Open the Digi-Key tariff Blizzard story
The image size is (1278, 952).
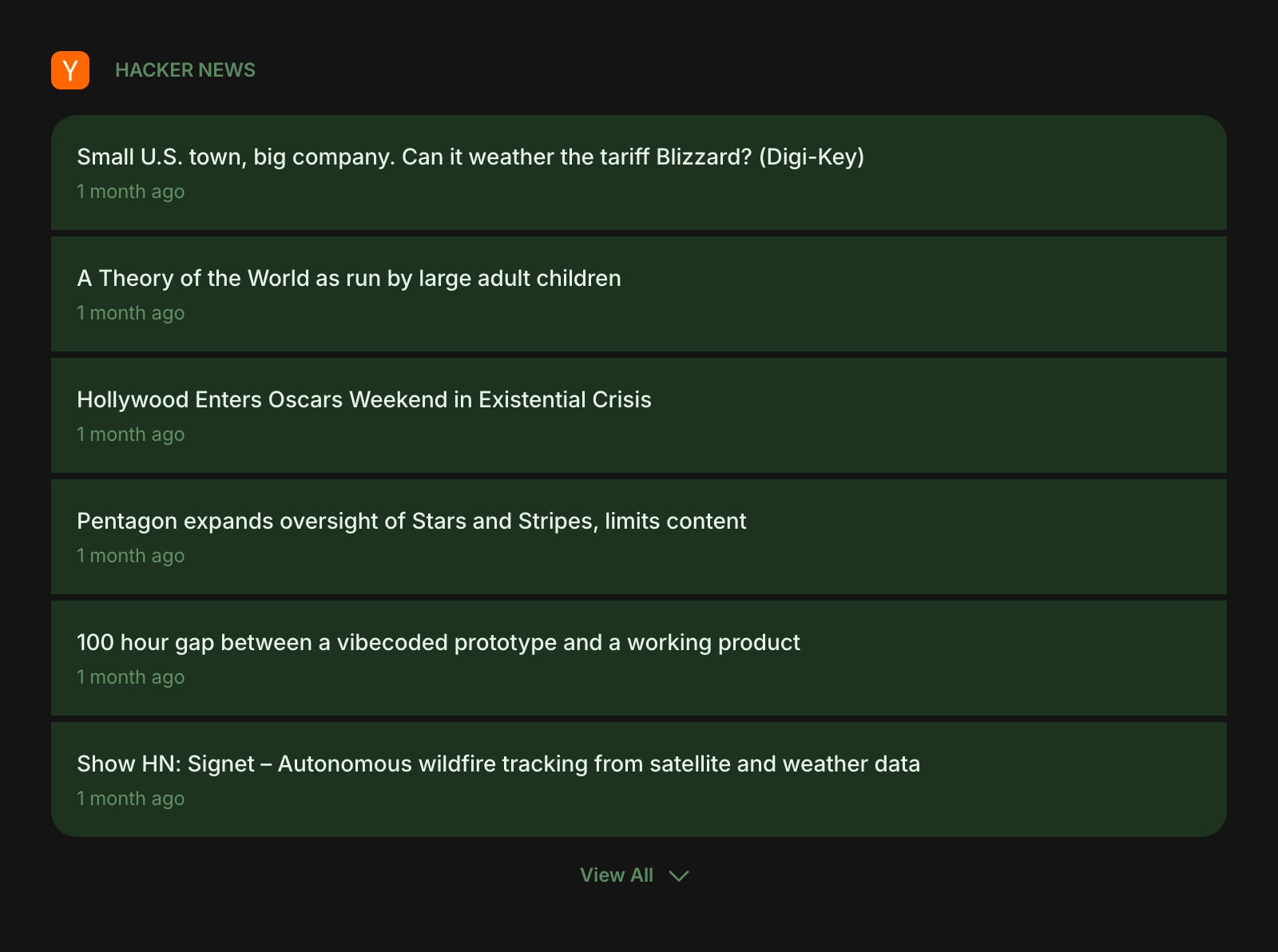(x=470, y=157)
